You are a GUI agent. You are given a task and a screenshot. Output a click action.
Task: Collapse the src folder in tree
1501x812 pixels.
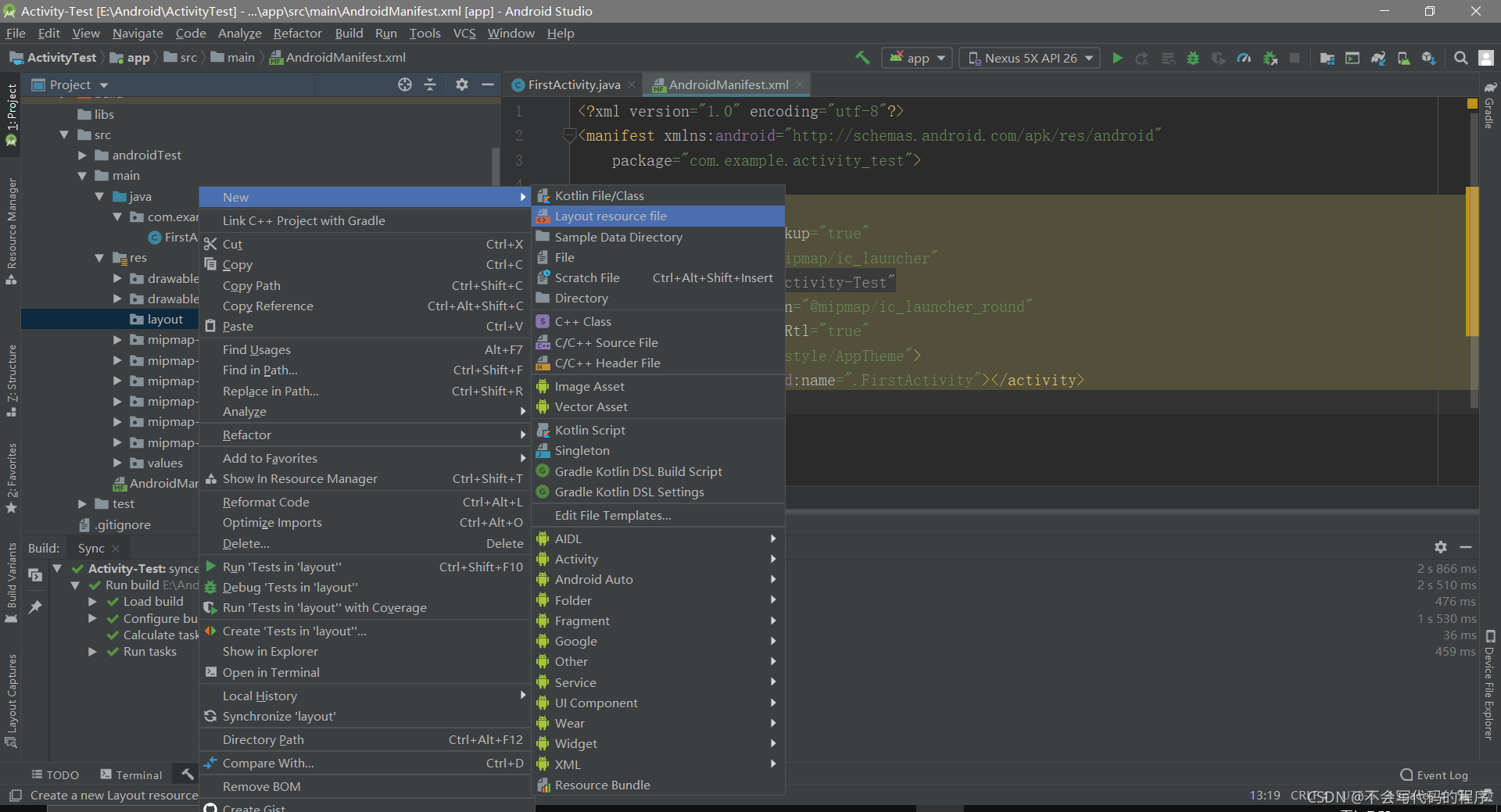pyautogui.click(x=65, y=135)
